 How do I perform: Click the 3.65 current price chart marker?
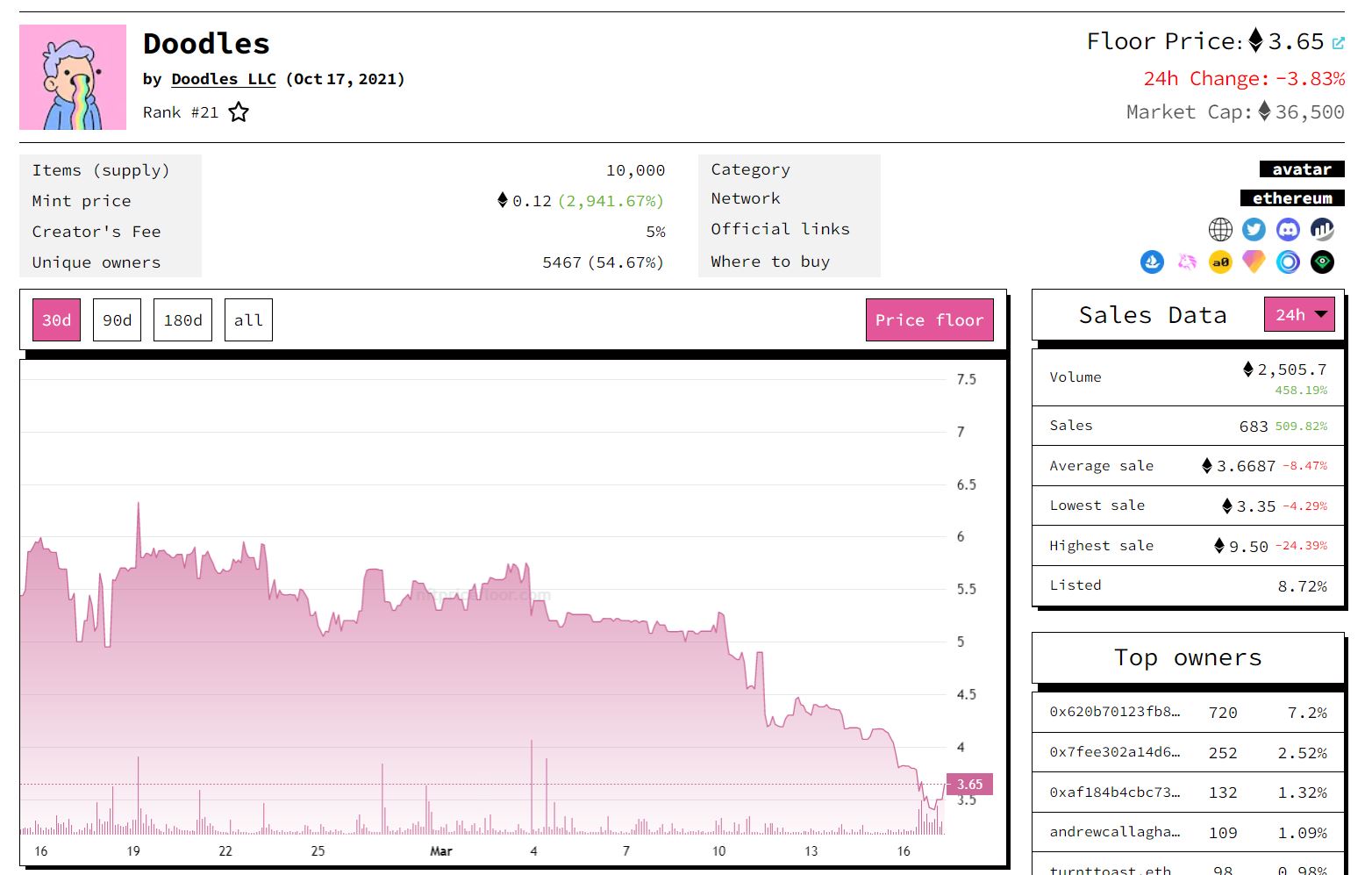click(x=969, y=785)
